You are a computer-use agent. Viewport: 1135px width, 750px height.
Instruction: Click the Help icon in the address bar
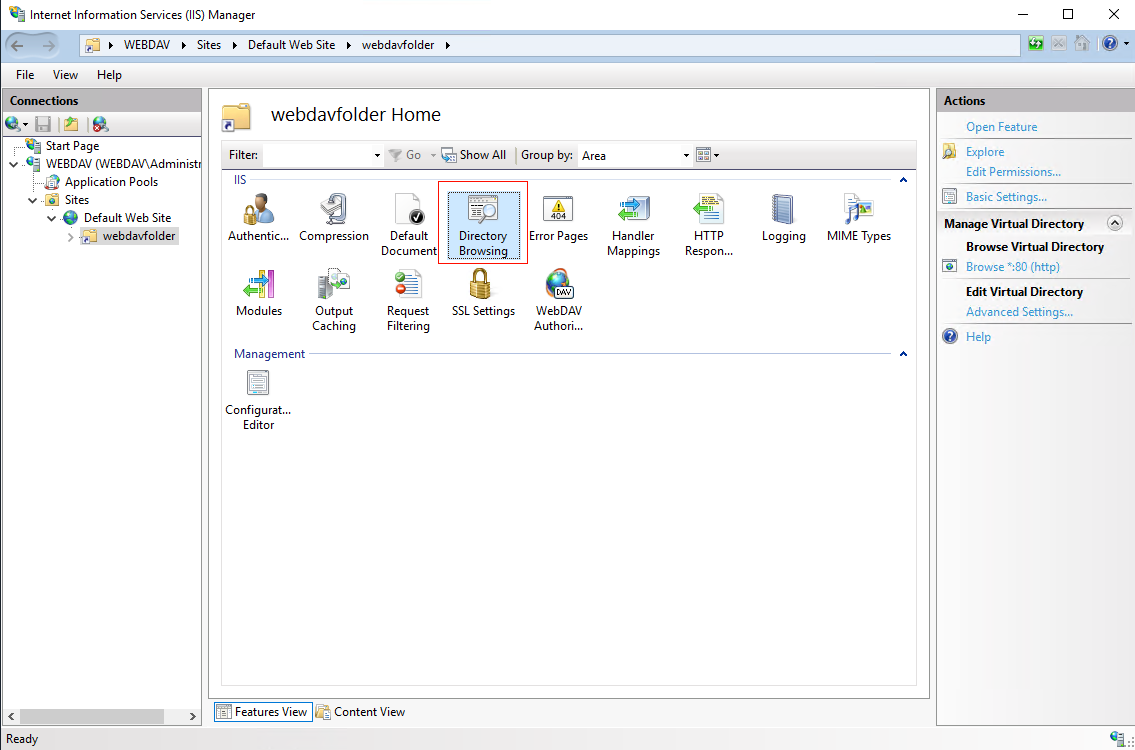click(x=1110, y=44)
